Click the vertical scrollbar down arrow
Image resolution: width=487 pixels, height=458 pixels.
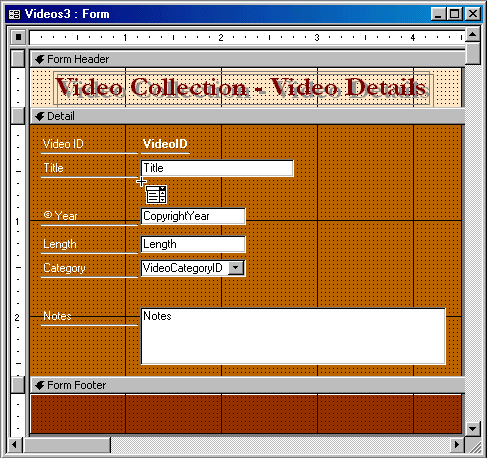point(472,428)
